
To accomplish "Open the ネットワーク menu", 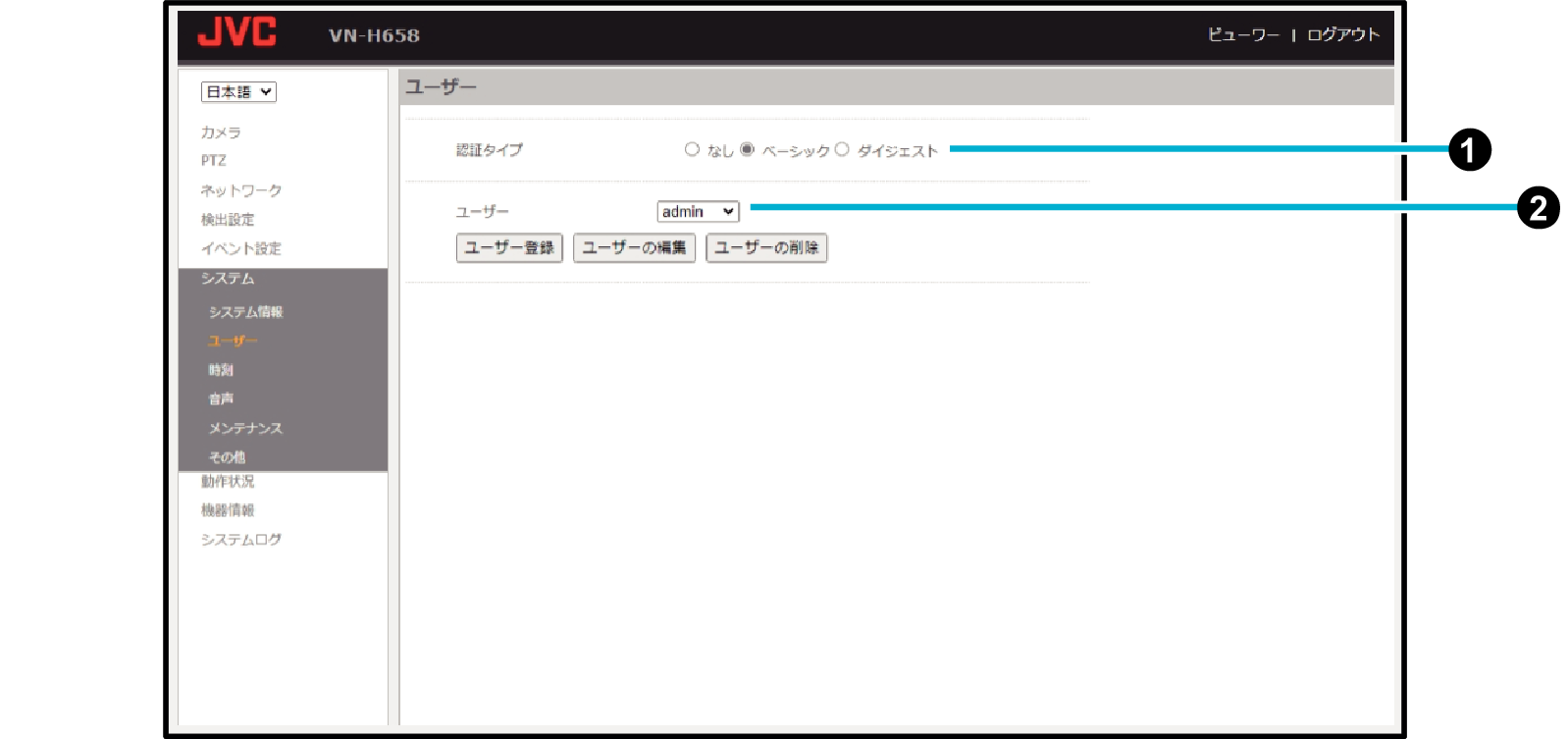I will coord(241,190).
